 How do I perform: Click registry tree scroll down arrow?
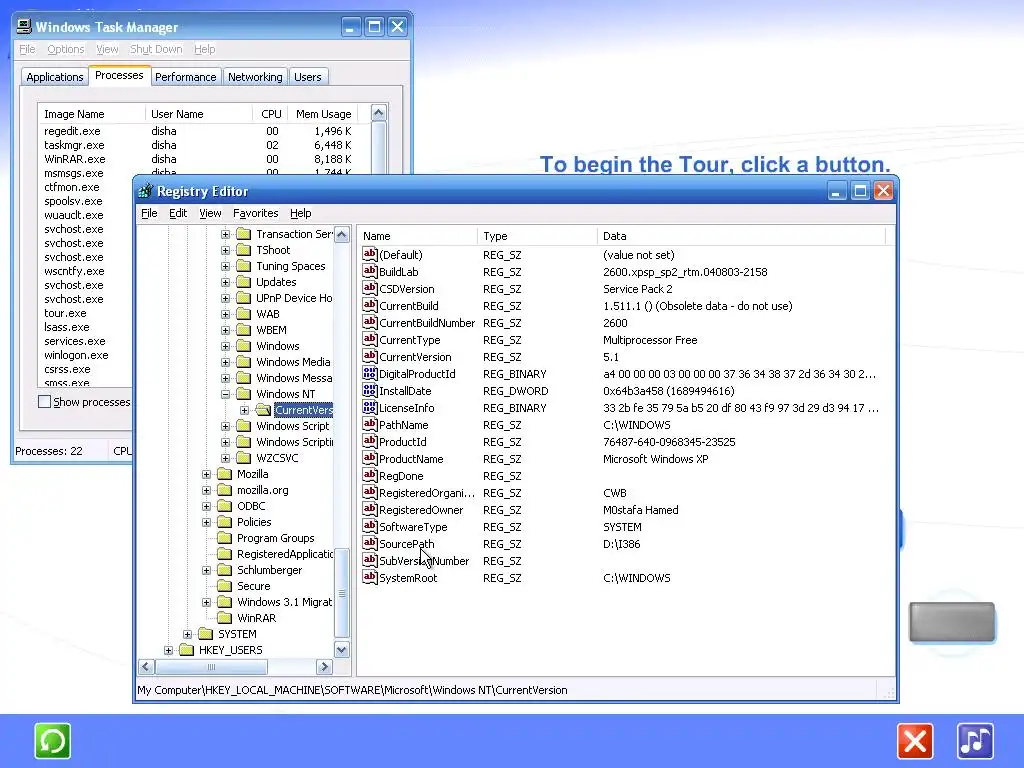[342, 649]
